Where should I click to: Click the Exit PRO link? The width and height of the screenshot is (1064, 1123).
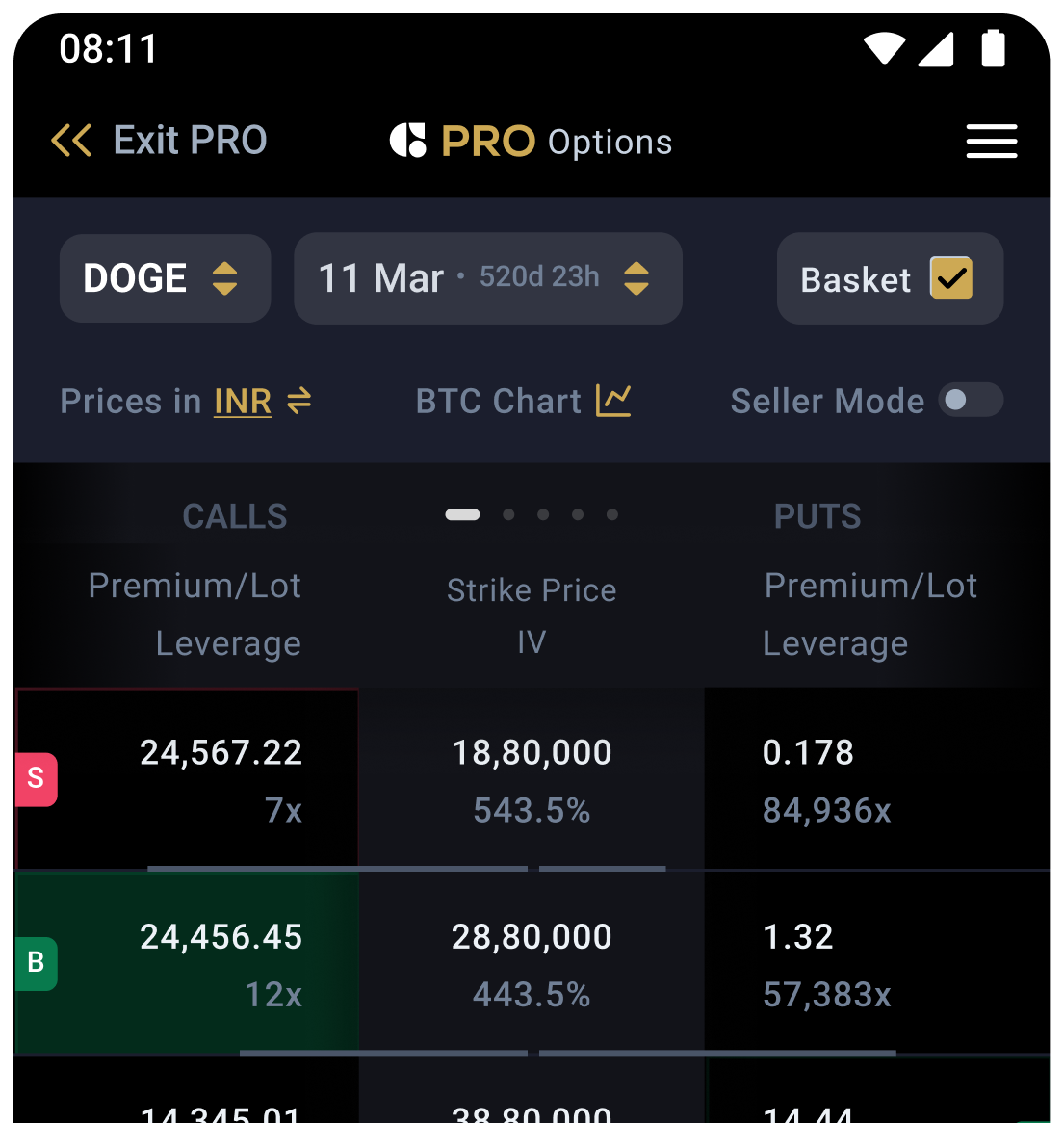coord(190,141)
